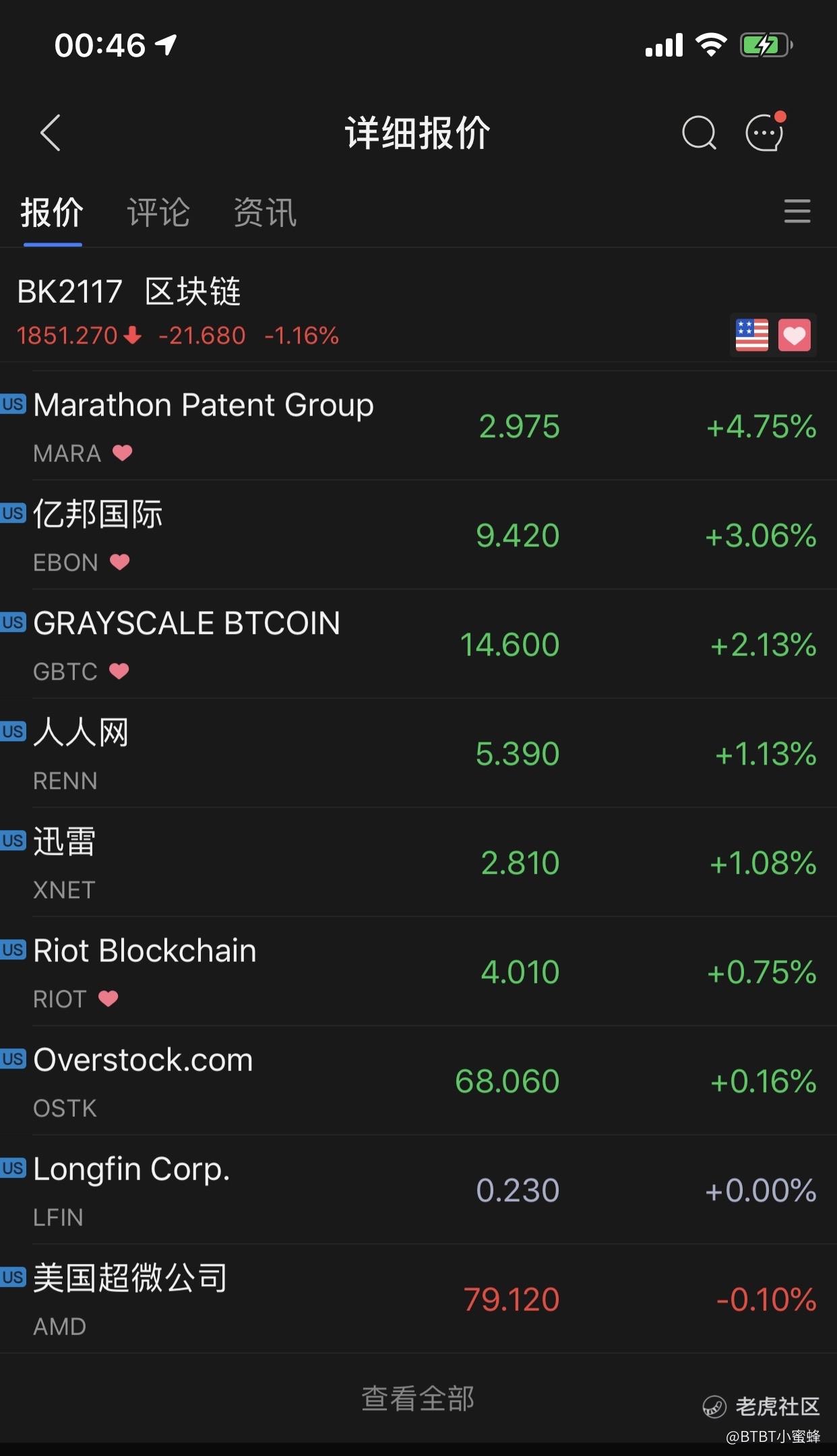837x1456 pixels.
Task: Switch to the 资讯 tab
Action: point(265,212)
